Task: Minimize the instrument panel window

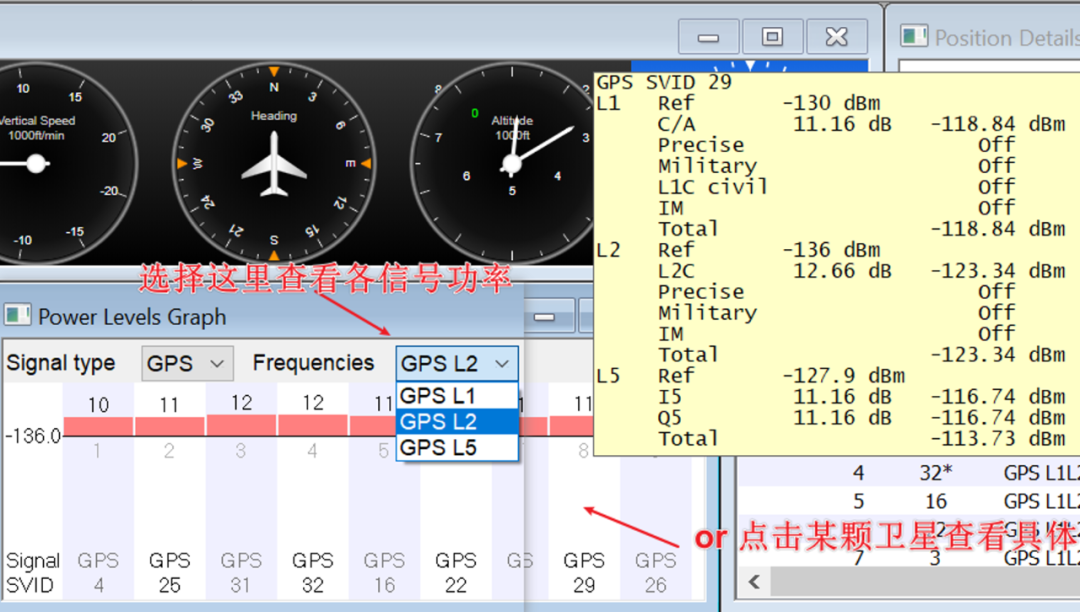Action: tap(709, 37)
